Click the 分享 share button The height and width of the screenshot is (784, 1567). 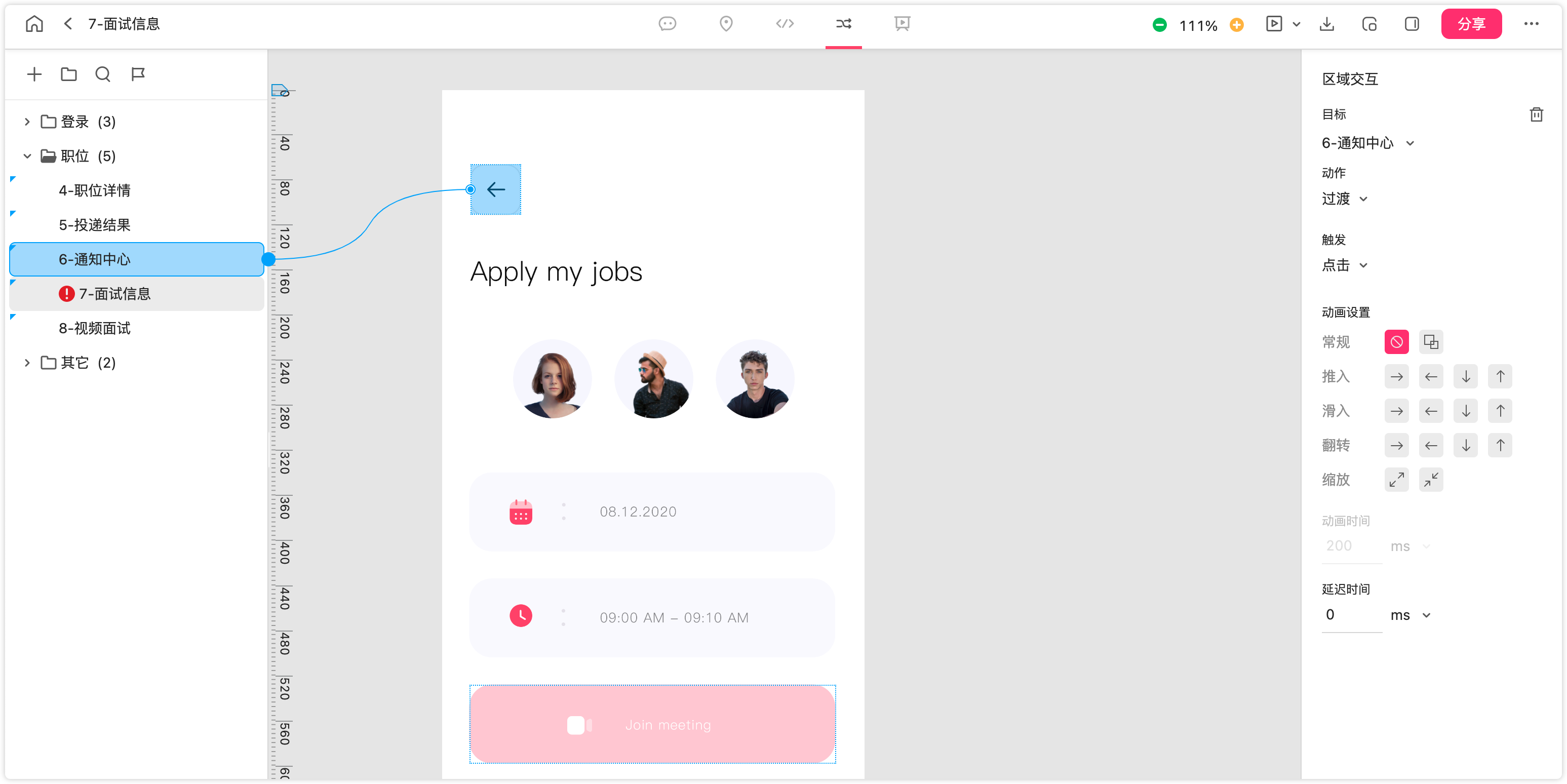pos(1471,24)
